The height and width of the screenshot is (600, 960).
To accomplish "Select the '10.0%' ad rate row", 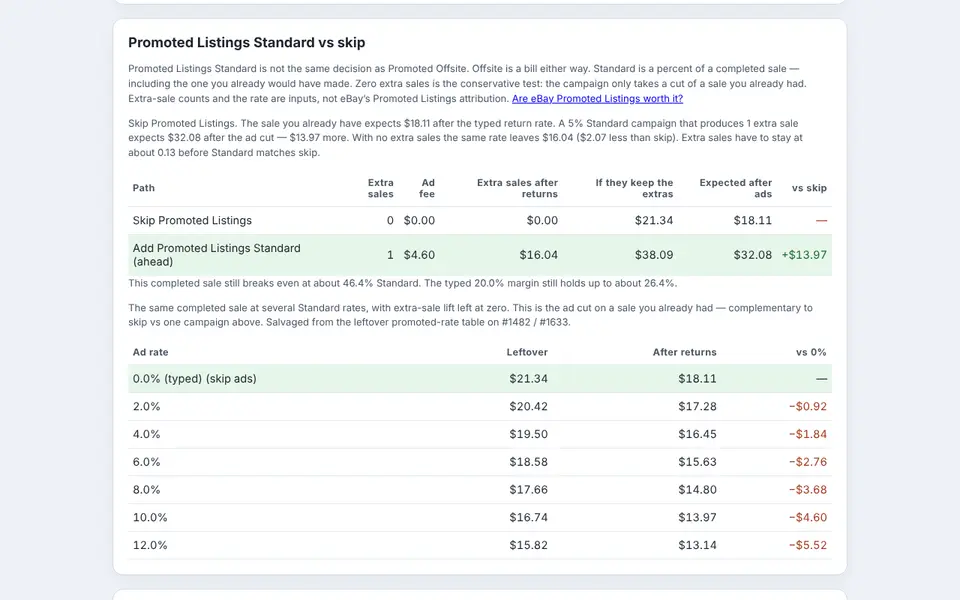I will 480,517.
